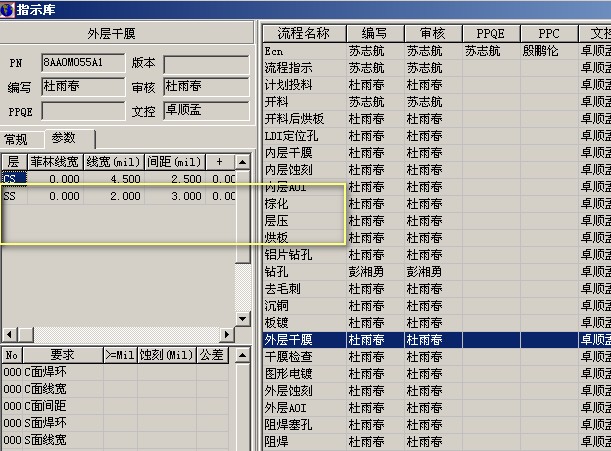Select the C面焊环 requirement row
The height and width of the screenshot is (451, 611).
115,372
